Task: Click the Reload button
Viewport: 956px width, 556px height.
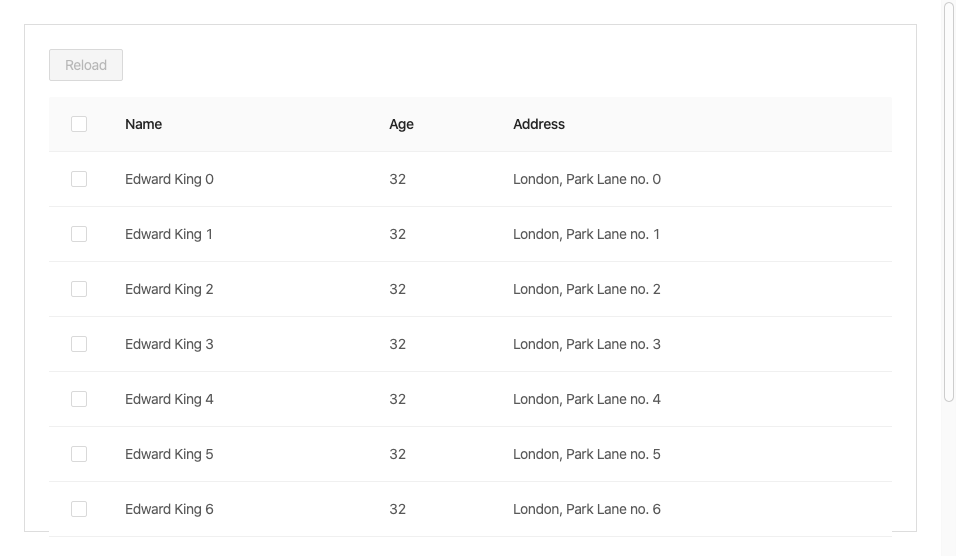Action: click(x=86, y=65)
